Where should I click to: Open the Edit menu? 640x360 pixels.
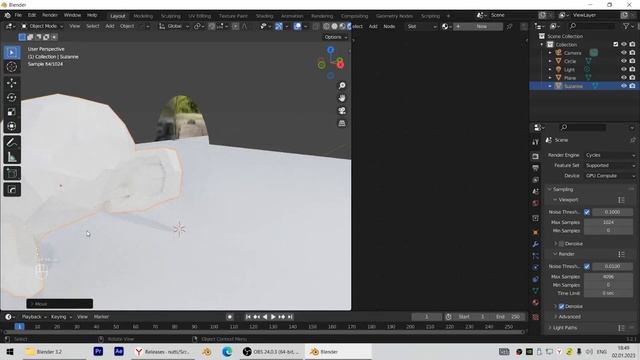tap(32, 15)
